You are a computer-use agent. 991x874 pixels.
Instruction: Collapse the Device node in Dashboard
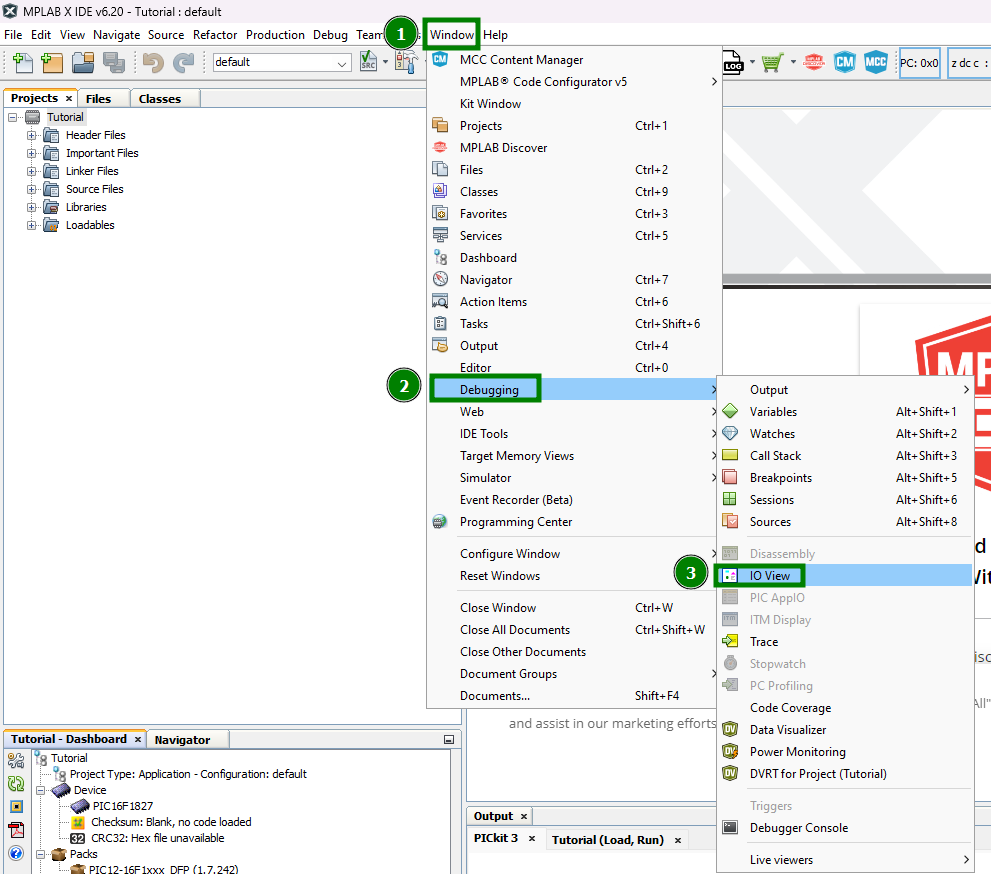click(40, 791)
